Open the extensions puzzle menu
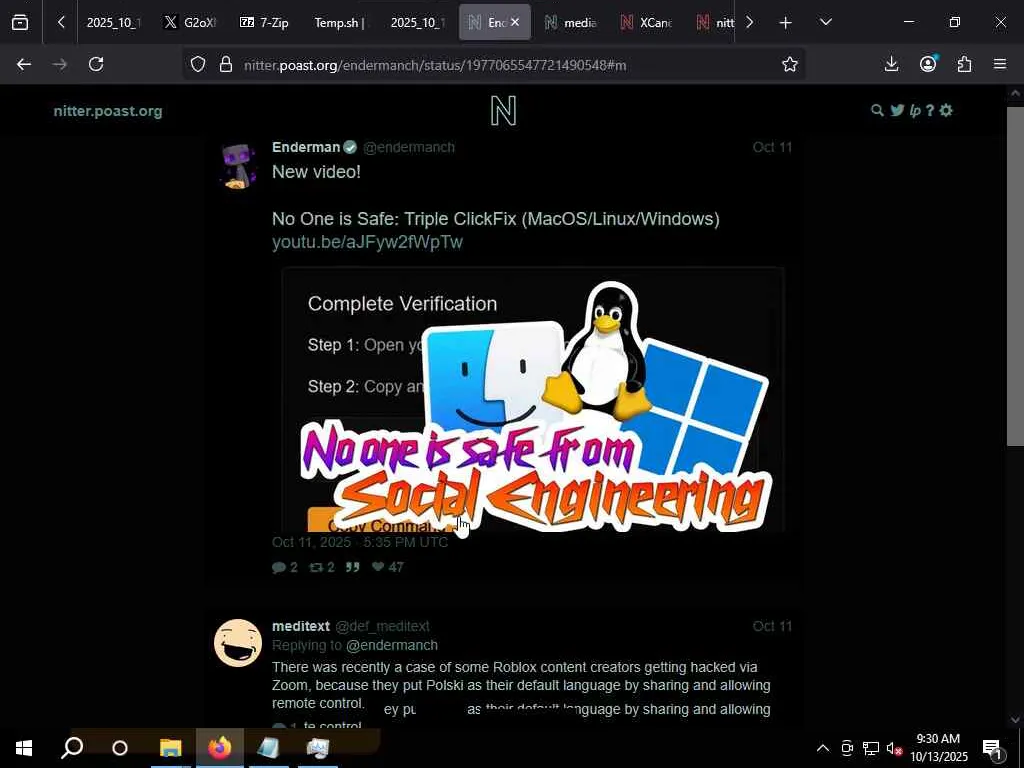This screenshot has width=1024, height=768. click(965, 64)
